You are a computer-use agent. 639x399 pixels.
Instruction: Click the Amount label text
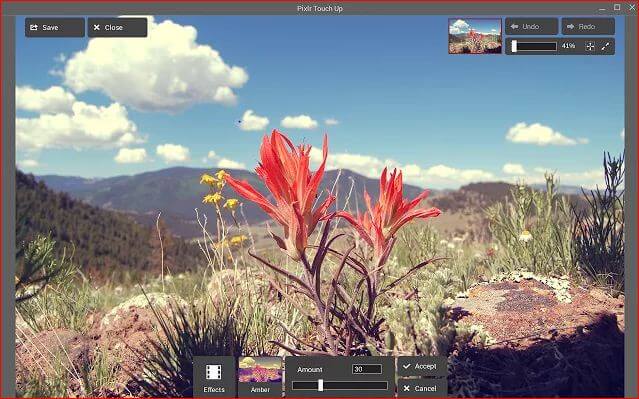coord(310,370)
